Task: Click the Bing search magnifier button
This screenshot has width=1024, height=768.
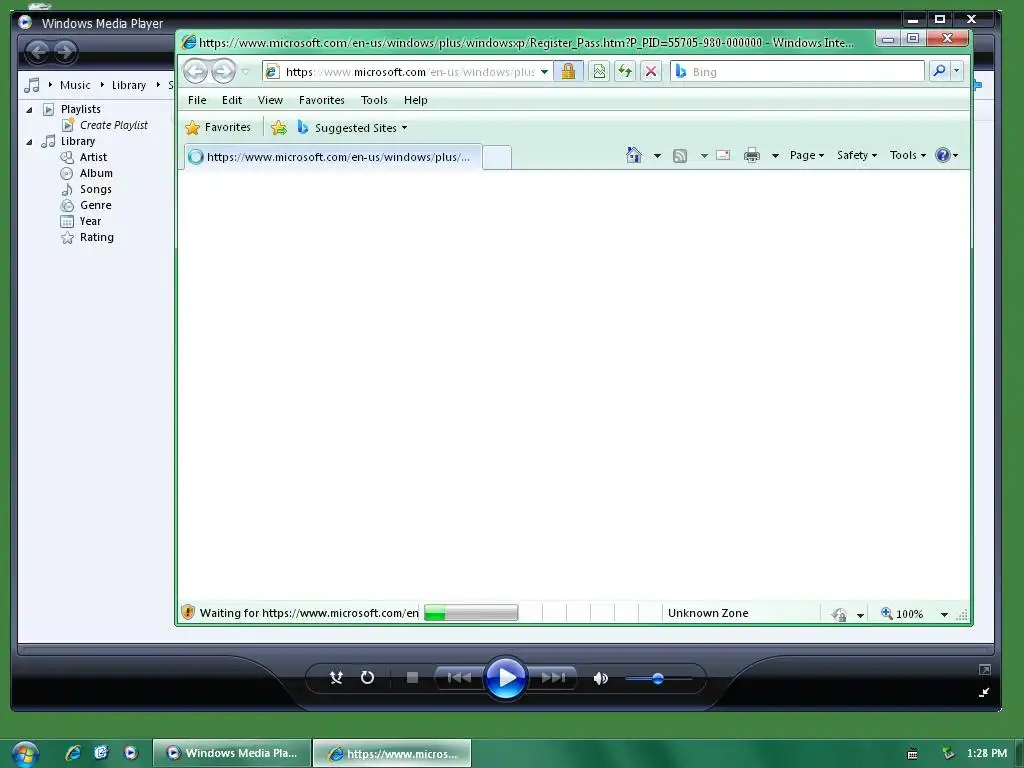Action: point(939,71)
